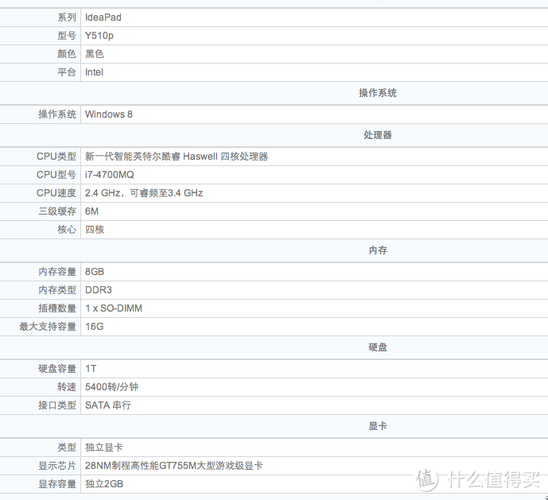This screenshot has width=548, height=500.
Task: Select the IdeaPad series value
Action: point(103,17)
